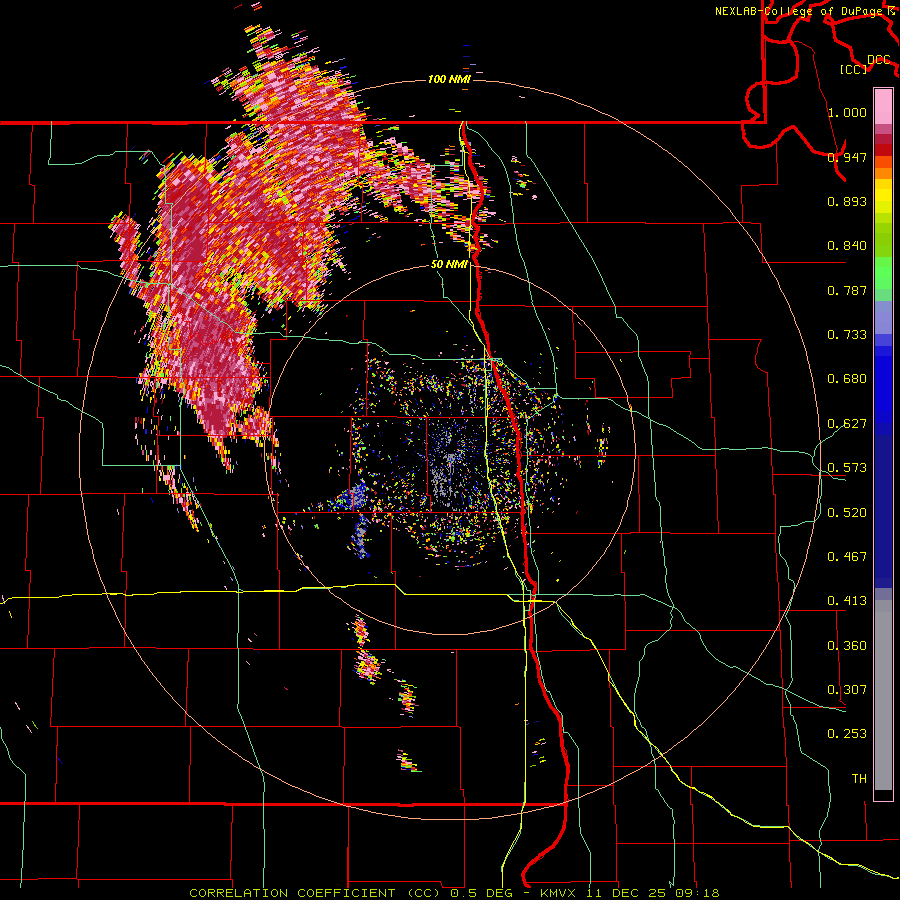
Task: Click the 100 NMI range ring label
Action: pos(449,79)
